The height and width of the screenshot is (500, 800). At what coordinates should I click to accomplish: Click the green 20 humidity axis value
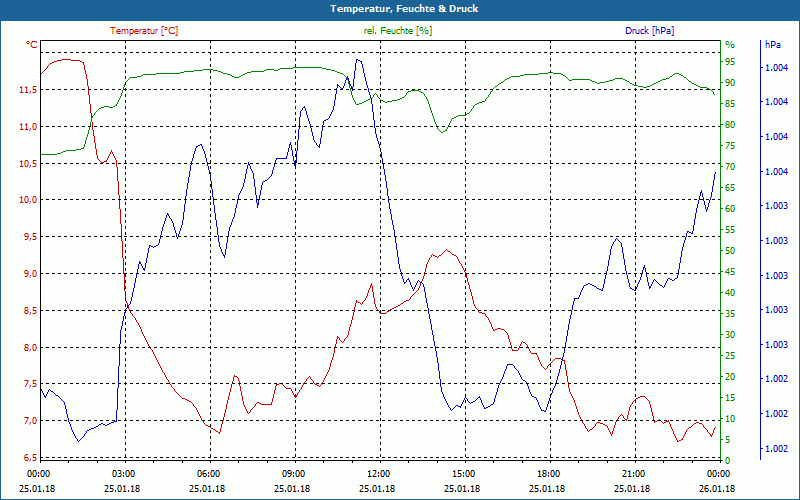point(730,377)
